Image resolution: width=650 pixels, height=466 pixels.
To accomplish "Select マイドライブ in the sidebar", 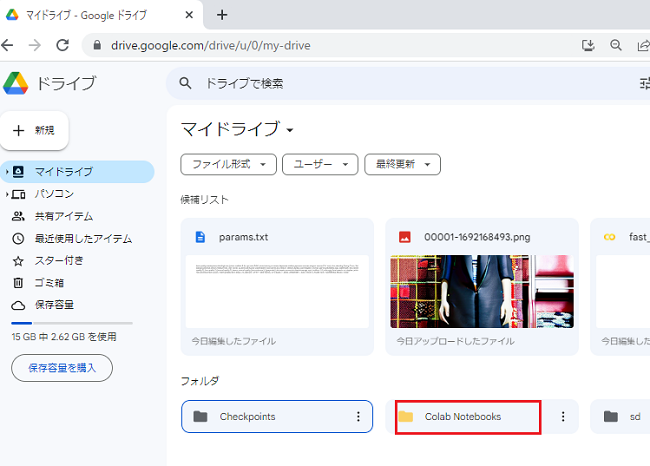I will point(77,172).
